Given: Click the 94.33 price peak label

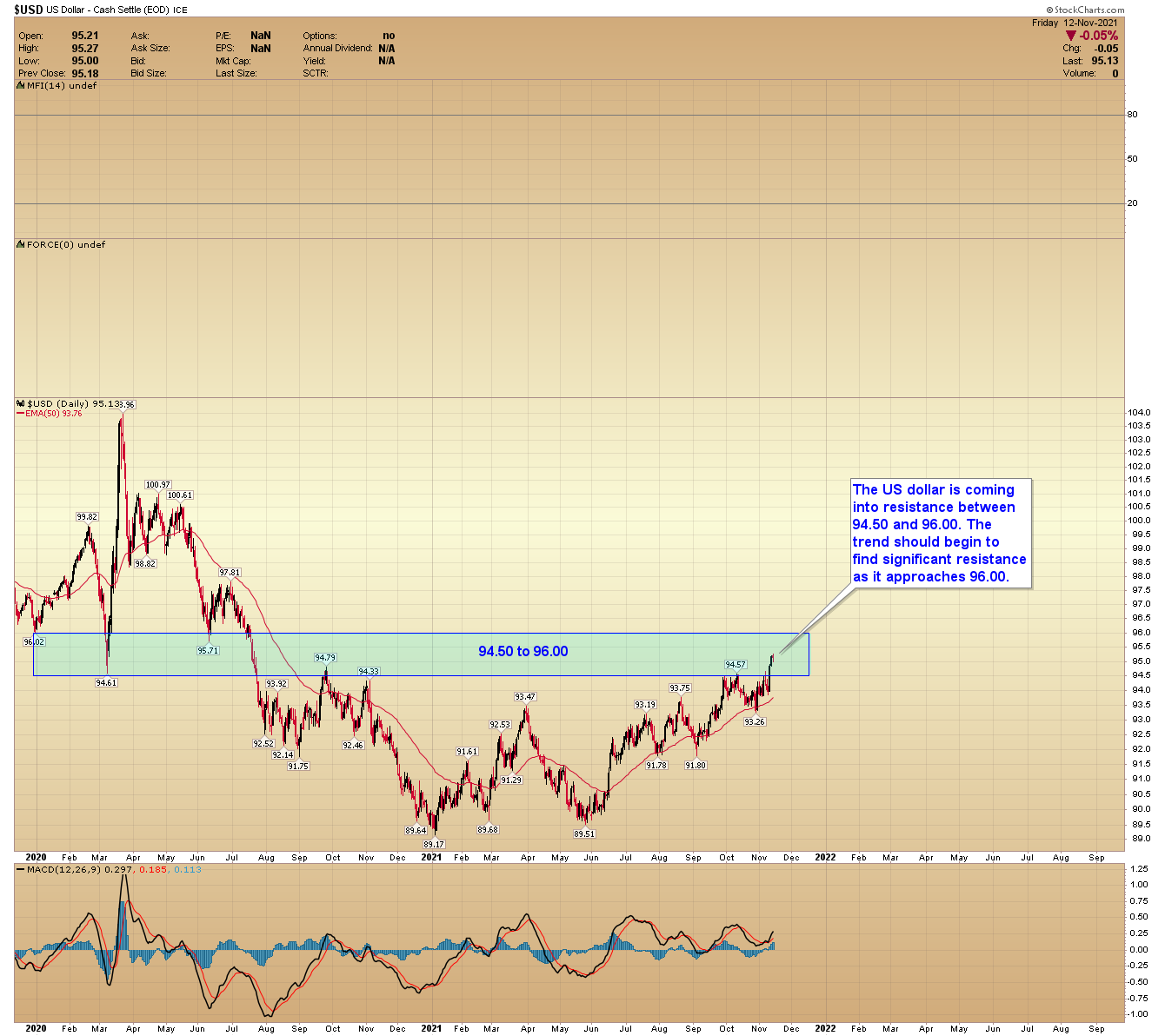Looking at the screenshot, I should [369, 672].
